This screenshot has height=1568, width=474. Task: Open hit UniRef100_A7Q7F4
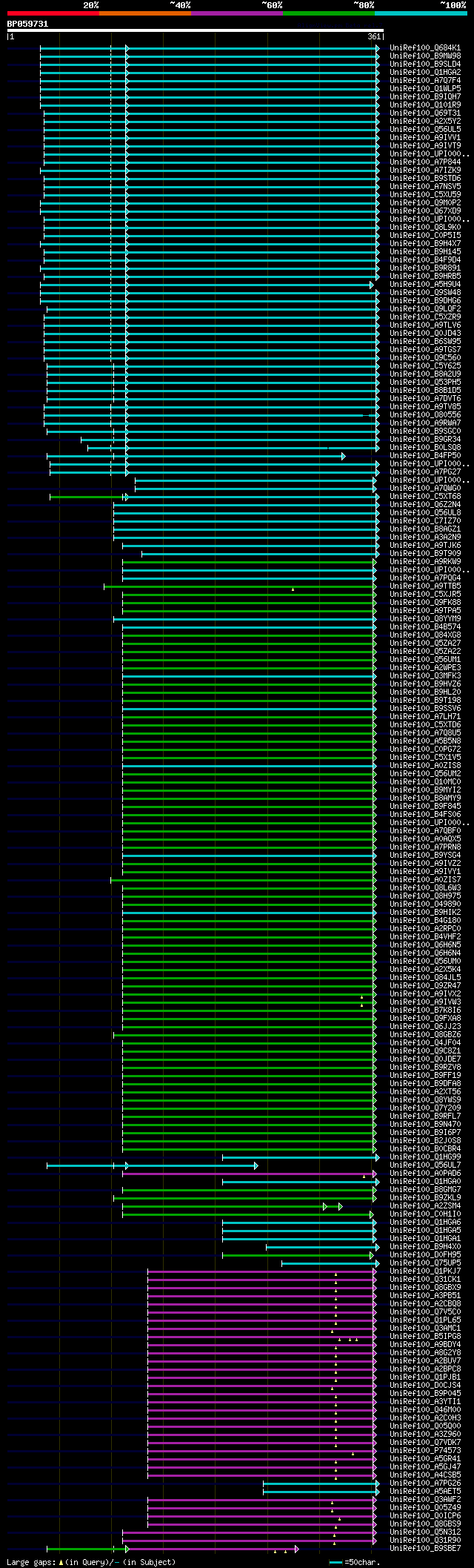coord(425,80)
